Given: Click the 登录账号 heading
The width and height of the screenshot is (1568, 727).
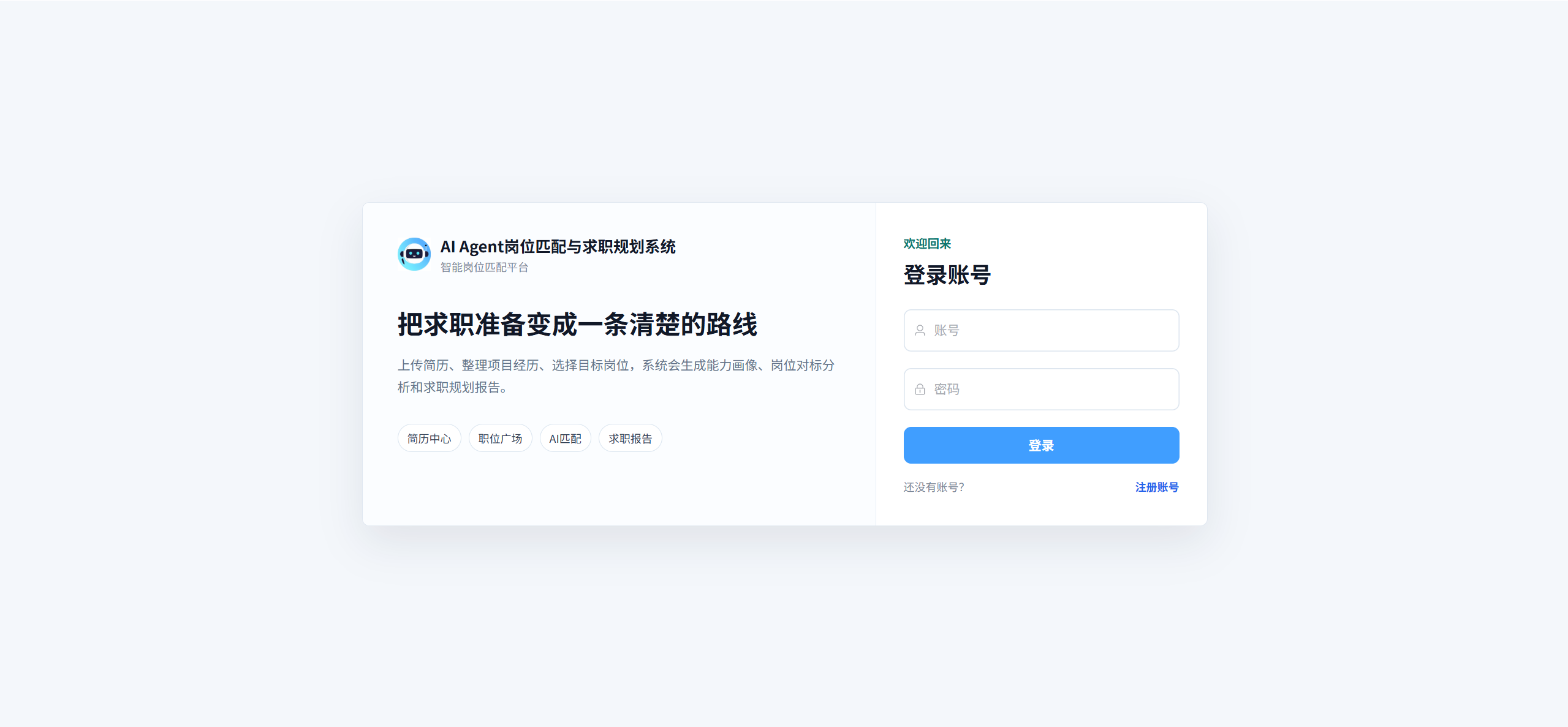Looking at the screenshot, I should [947, 275].
